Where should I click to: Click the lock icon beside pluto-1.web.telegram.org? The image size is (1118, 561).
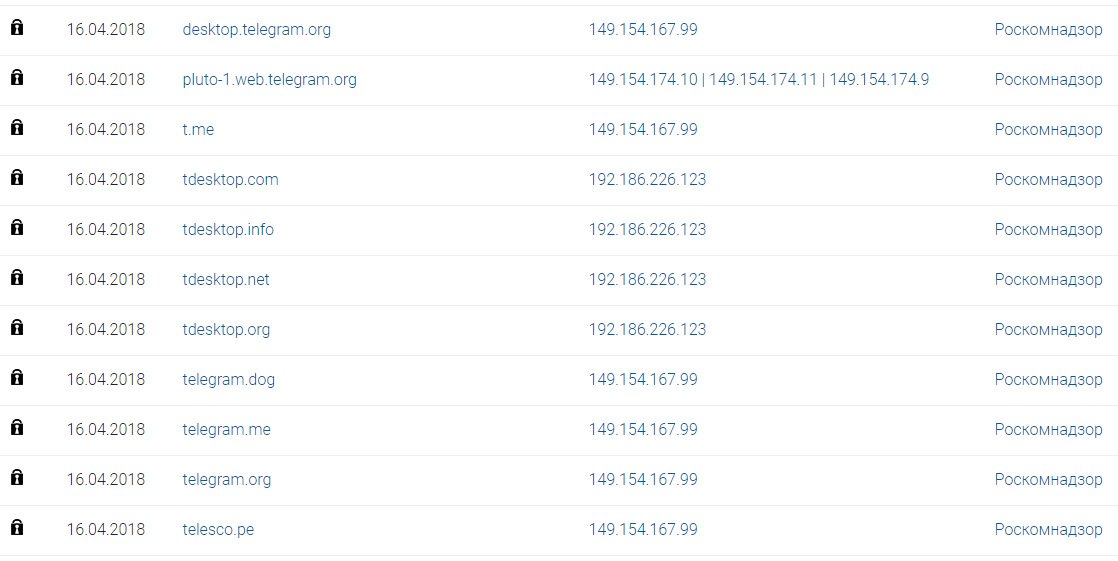(17, 78)
